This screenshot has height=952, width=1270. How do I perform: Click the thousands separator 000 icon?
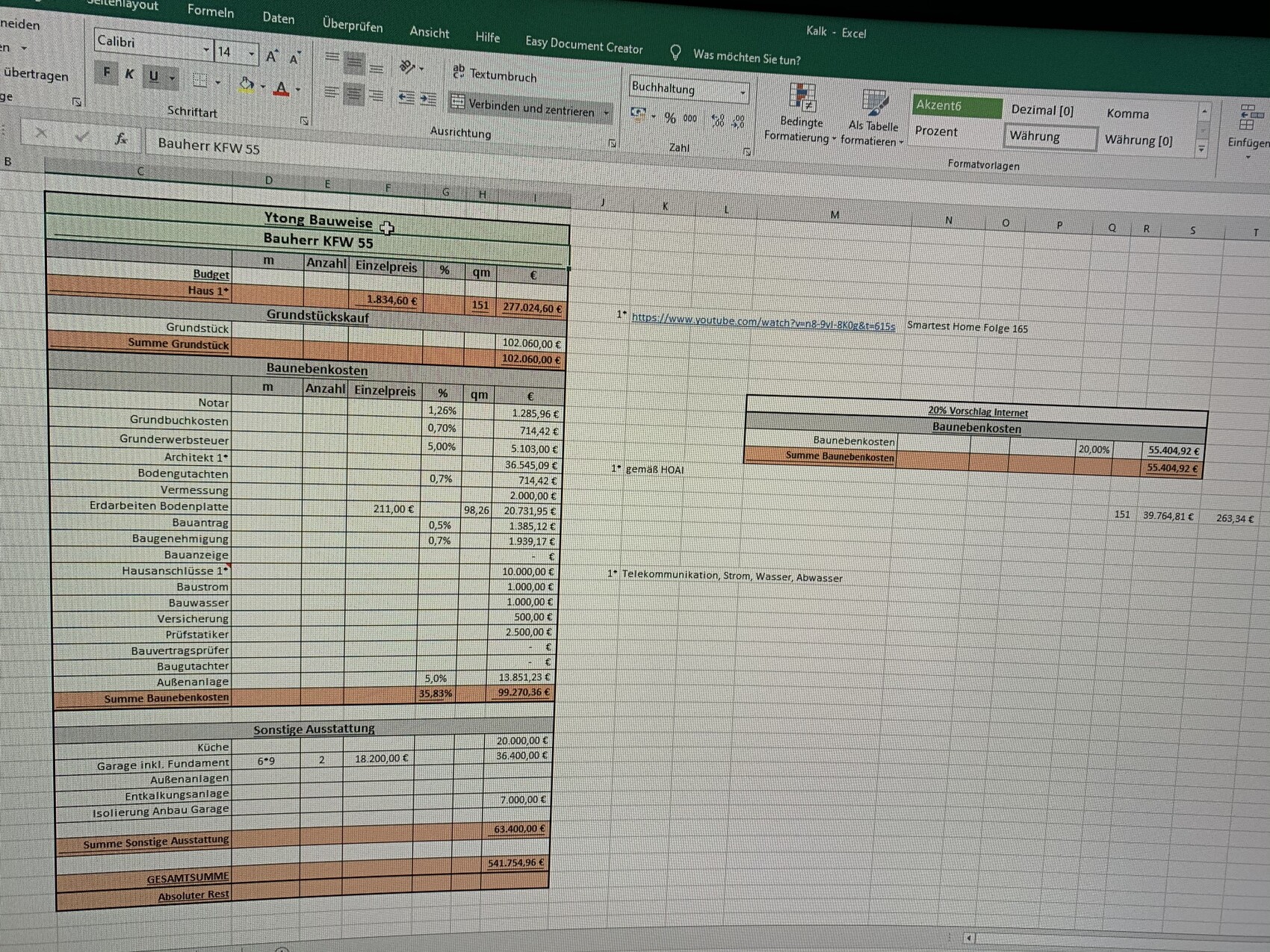pyautogui.click(x=690, y=119)
